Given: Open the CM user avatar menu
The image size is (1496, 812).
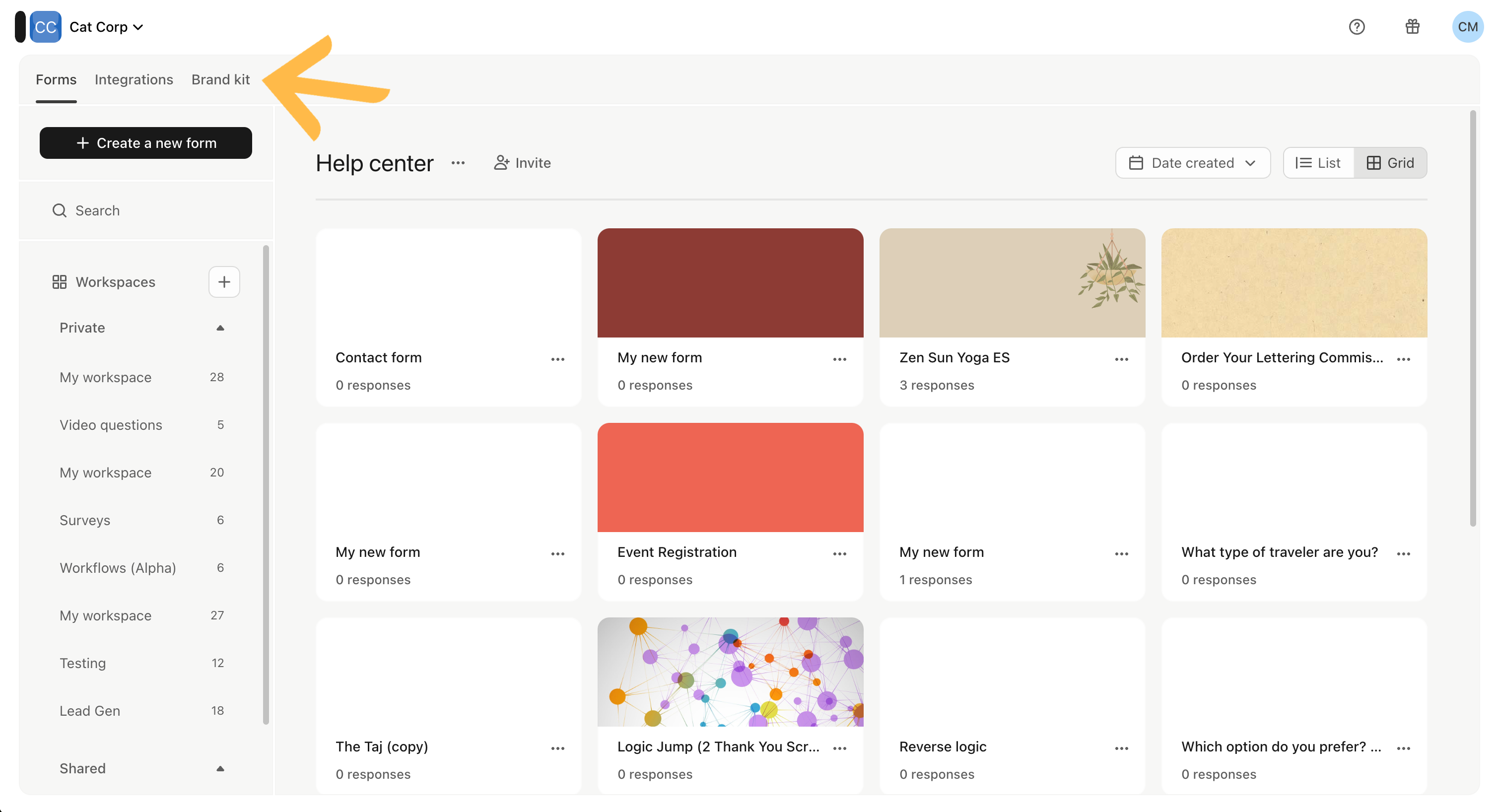Looking at the screenshot, I should [1468, 27].
